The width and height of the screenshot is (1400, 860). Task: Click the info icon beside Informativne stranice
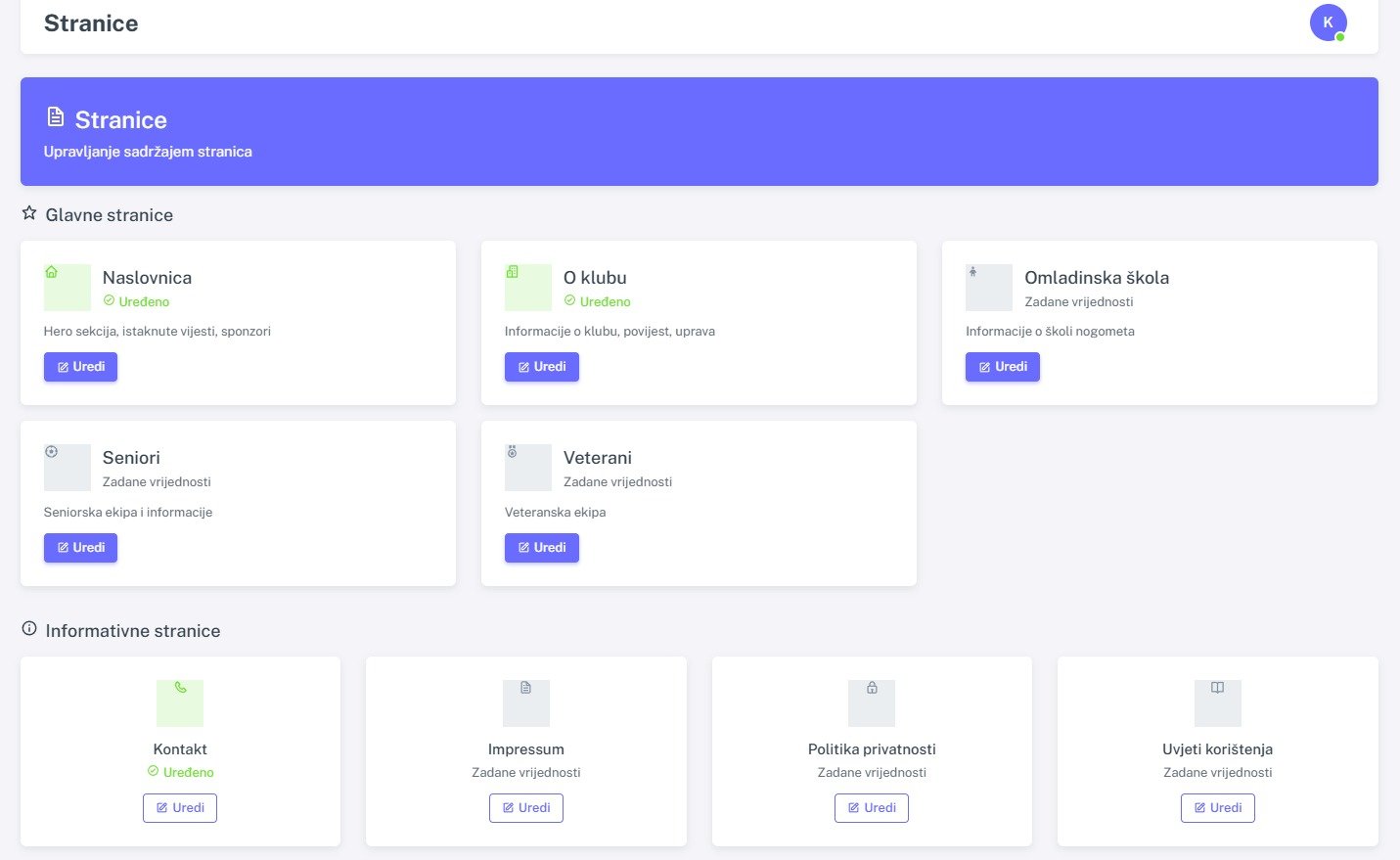pos(29,628)
